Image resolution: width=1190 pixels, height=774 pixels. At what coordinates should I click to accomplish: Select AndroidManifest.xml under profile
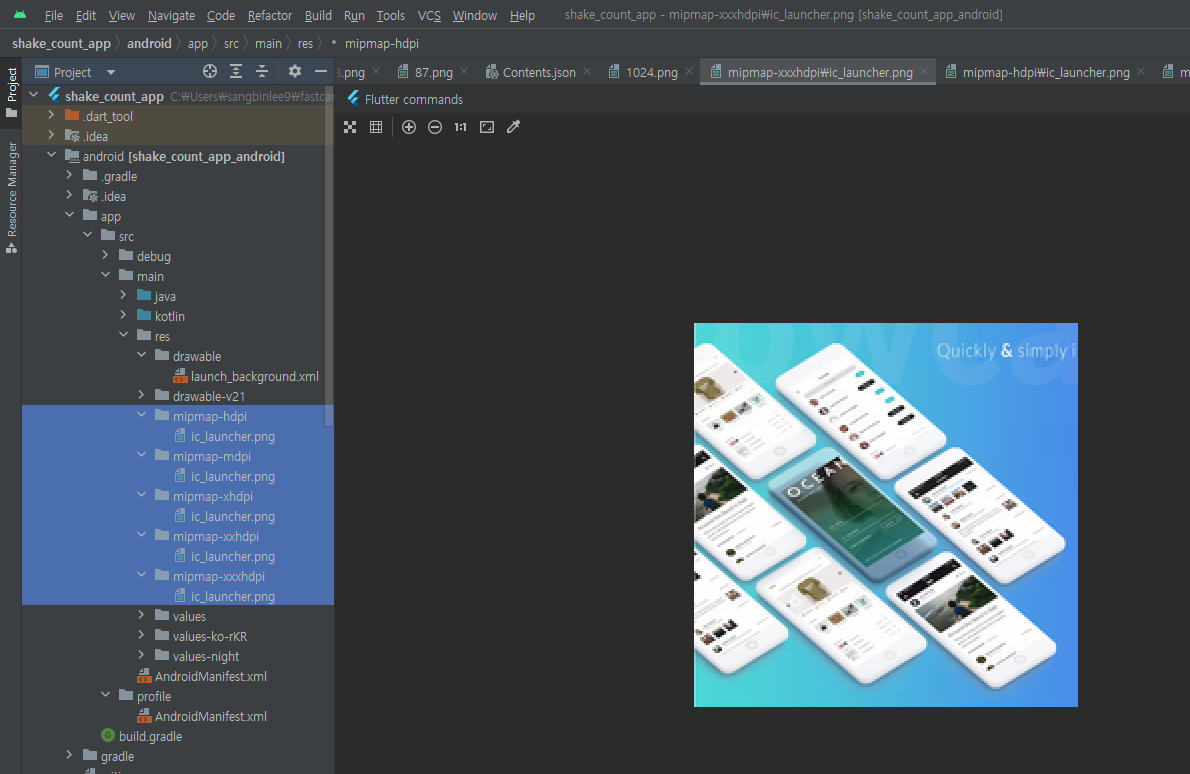202,716
